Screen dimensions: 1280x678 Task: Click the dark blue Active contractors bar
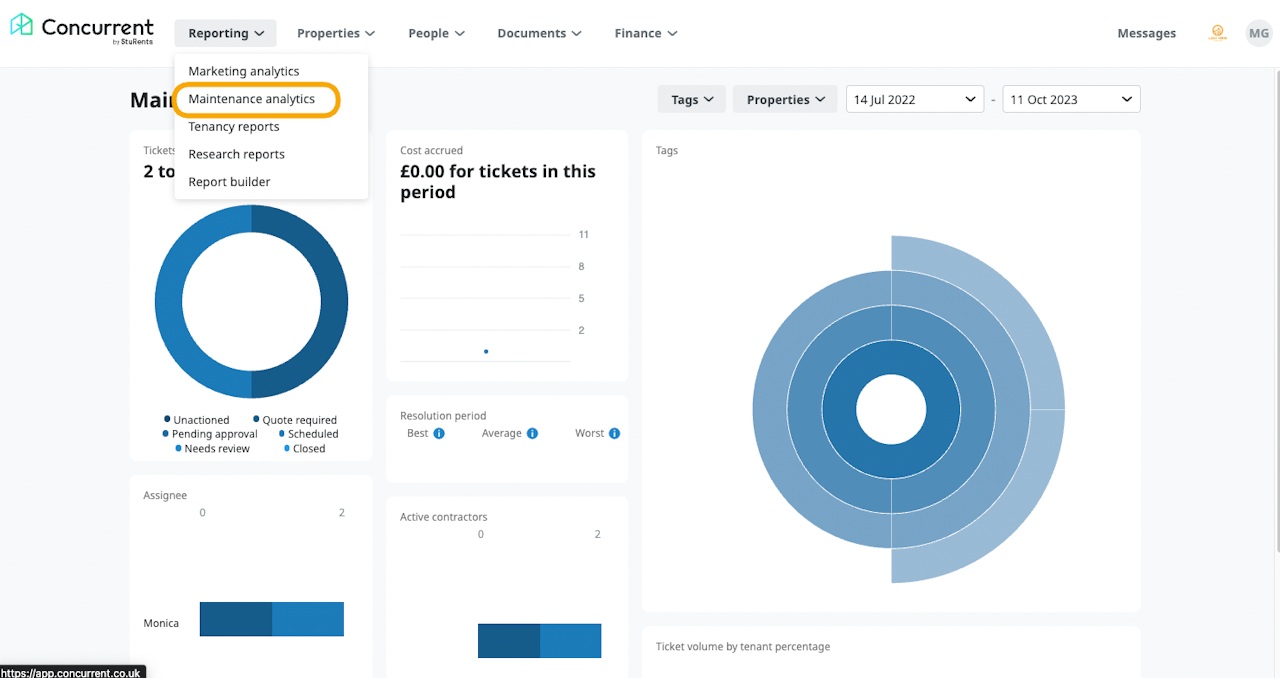pos(509,641)
